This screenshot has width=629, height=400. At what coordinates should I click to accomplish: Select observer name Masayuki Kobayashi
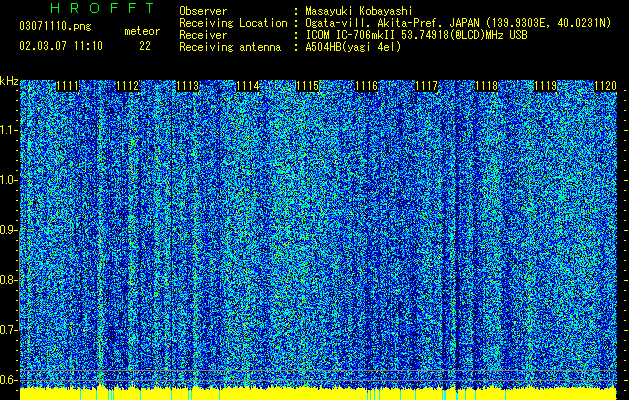(x=358, y=11)
